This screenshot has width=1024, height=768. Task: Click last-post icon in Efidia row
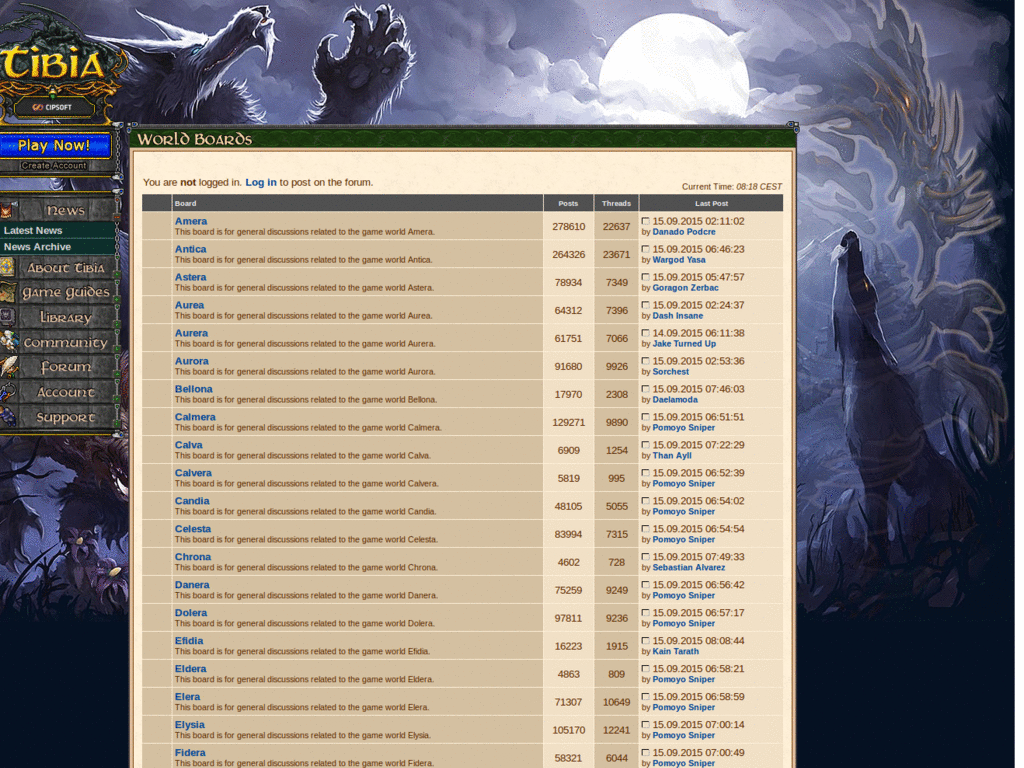pyautogui.click(x=646, y=641)
